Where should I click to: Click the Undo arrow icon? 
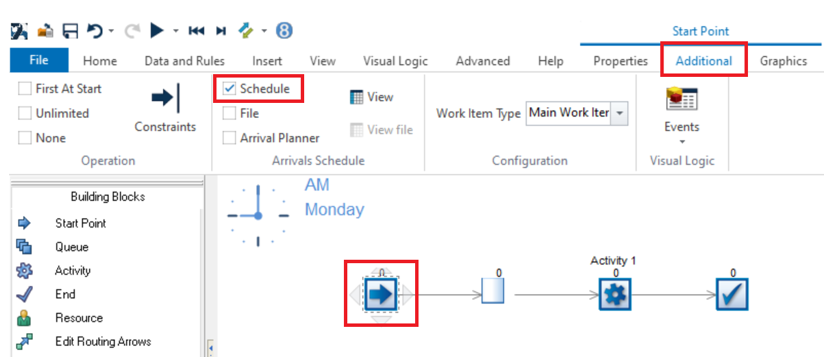tap(95, 31)
